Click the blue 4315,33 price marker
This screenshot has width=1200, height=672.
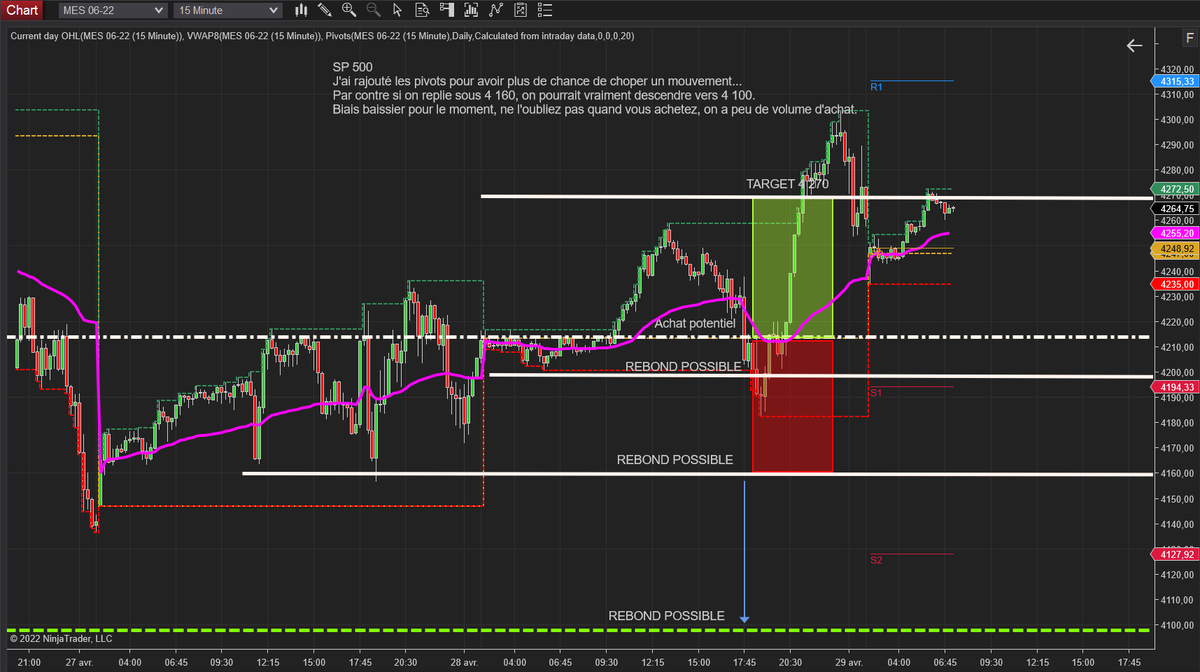[1174, 81]
